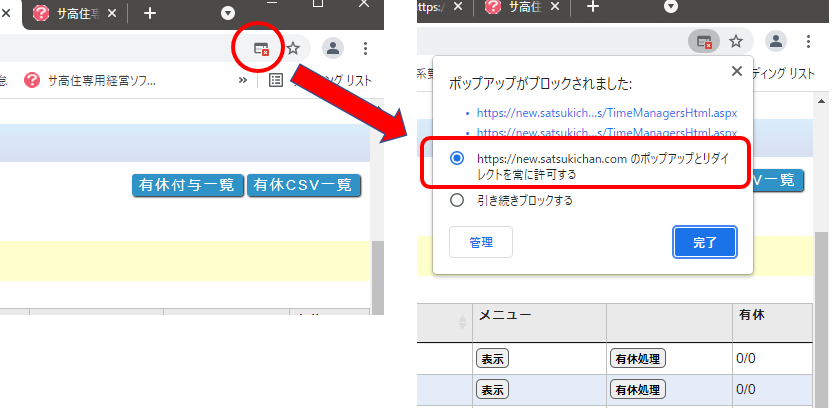Image resolution: width=837 pixels, height=417 pixels.
Task: Click the 有休付与一覧 button
Action: [x=187, y=185]
